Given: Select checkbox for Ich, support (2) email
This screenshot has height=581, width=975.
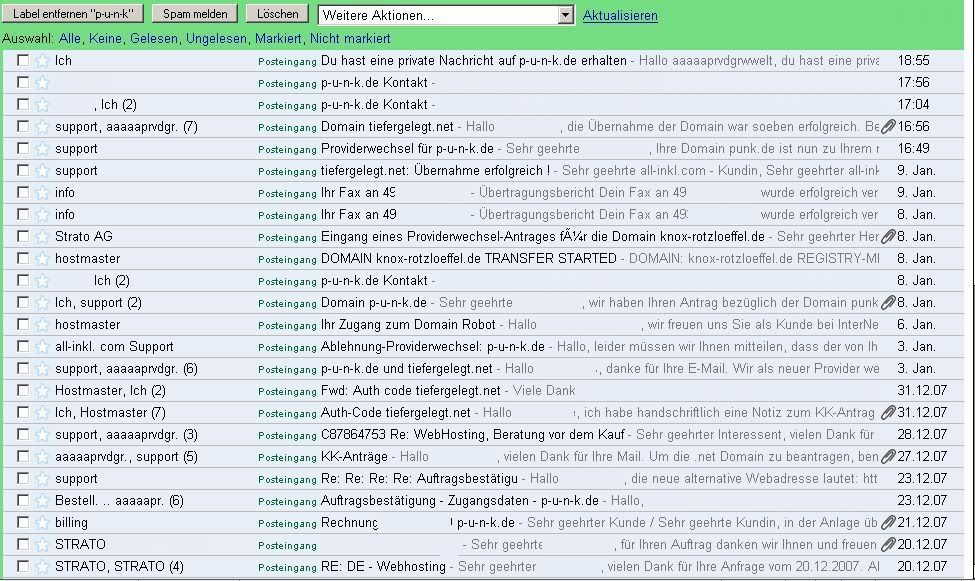Looking at the screenshot, I should click(23, 302).
